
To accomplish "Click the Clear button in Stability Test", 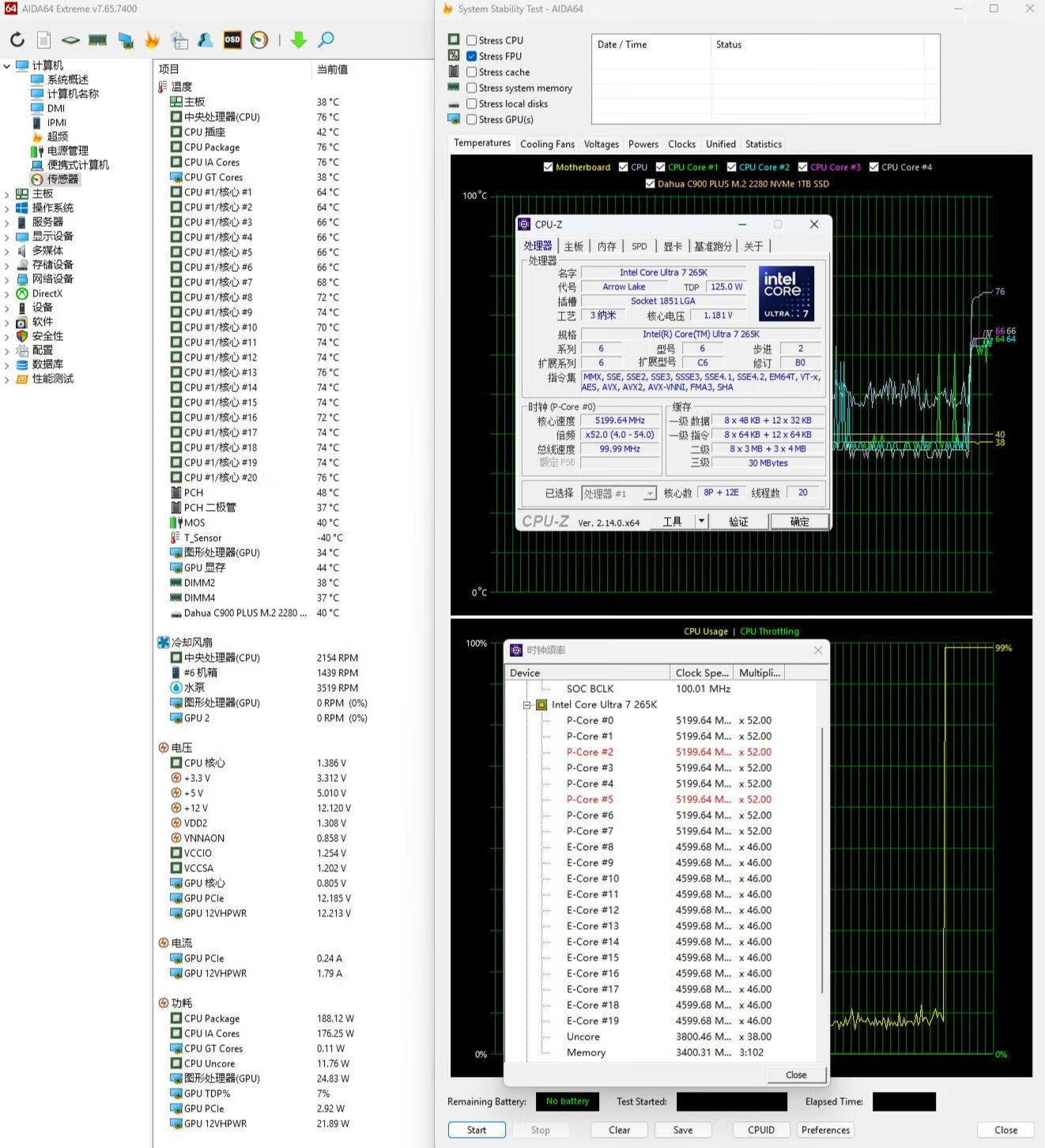I will coord(620,1130).
